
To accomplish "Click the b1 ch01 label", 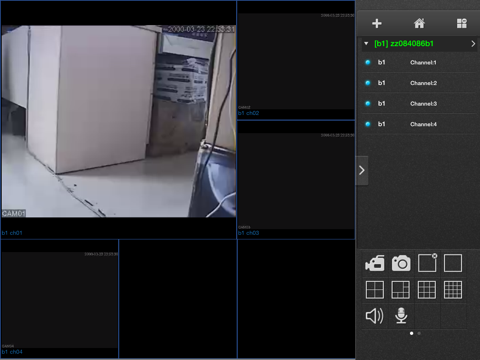I will (12, 233).
